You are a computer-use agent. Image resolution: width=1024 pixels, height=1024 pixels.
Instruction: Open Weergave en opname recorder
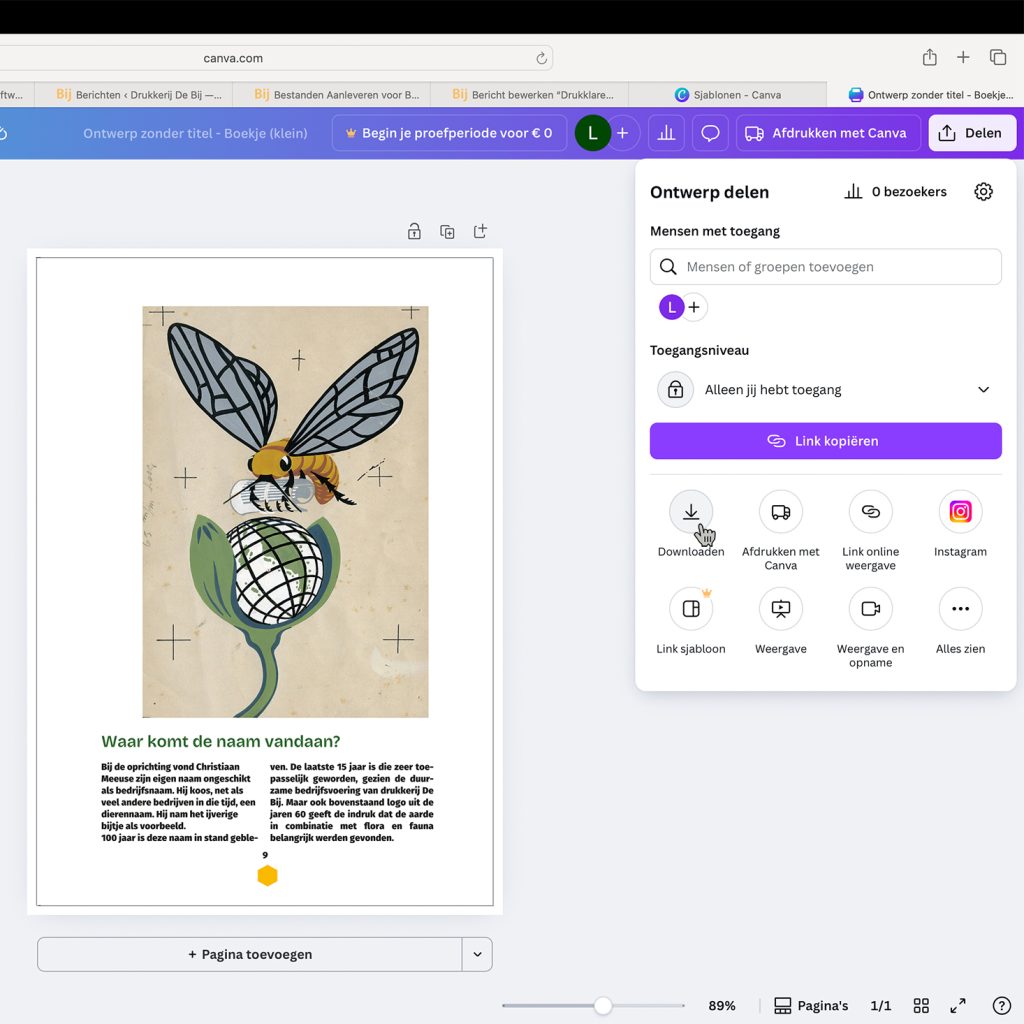(x=870, y=609)
